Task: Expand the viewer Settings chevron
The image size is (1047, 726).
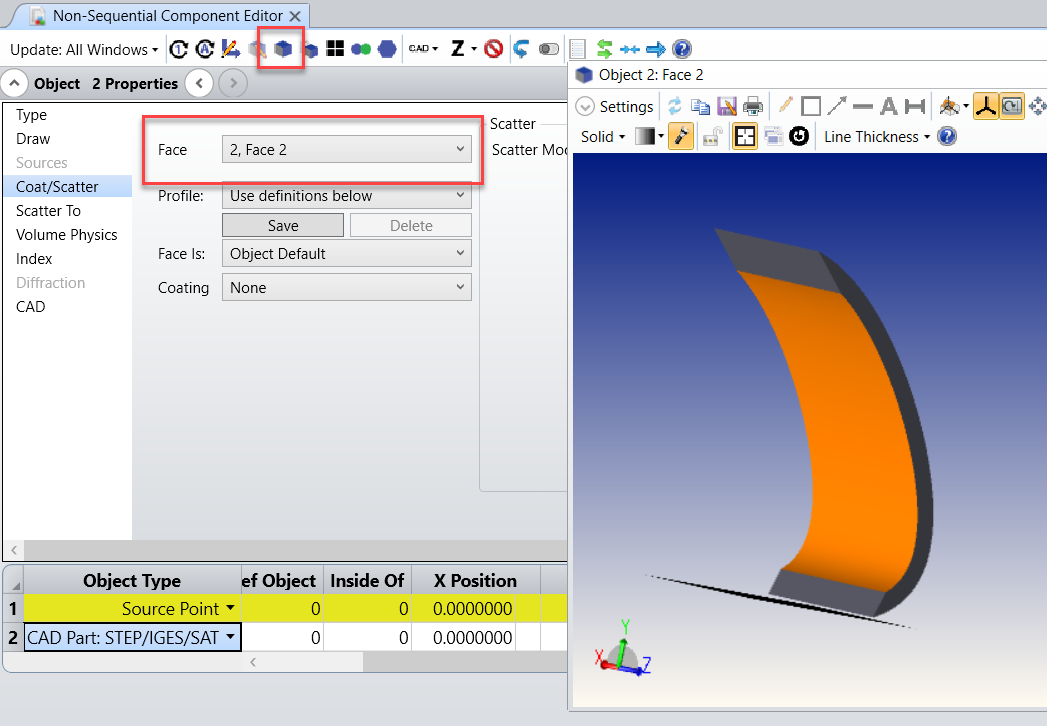Action: coord(584,107)
